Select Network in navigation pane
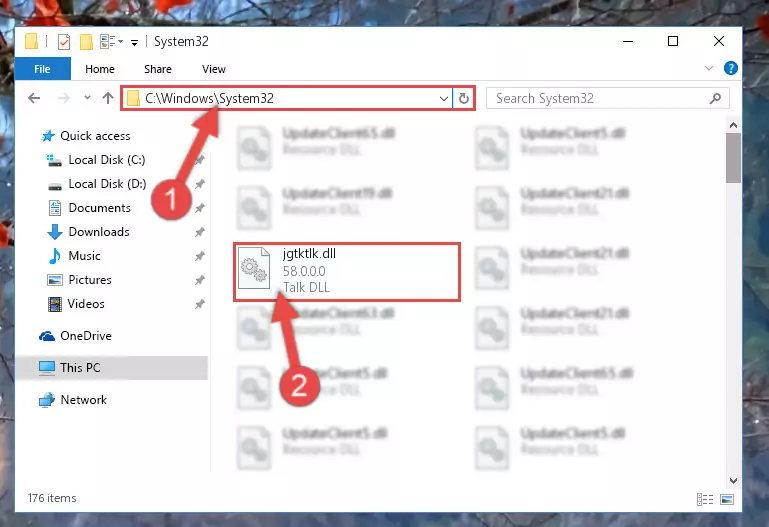Screen dimensions: 769x527 [83, 400]
